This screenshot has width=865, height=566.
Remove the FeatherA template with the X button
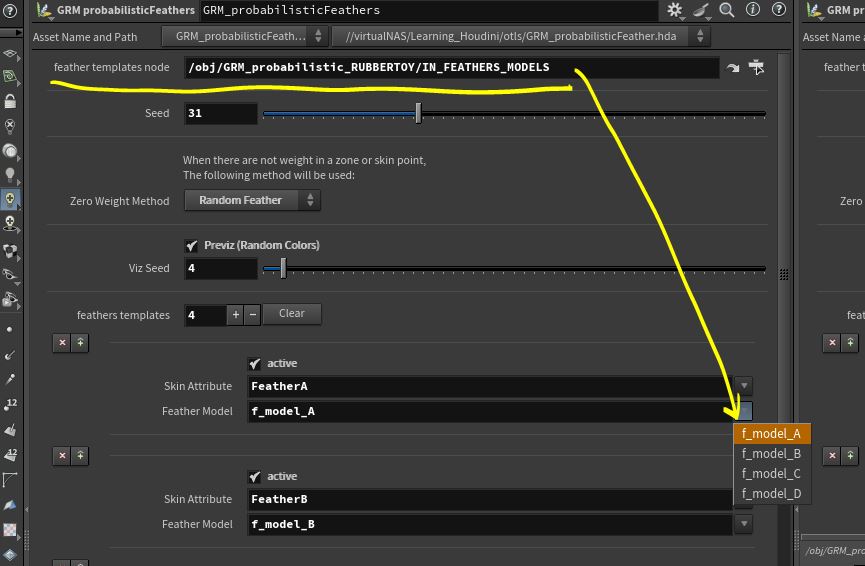[62, 343]
